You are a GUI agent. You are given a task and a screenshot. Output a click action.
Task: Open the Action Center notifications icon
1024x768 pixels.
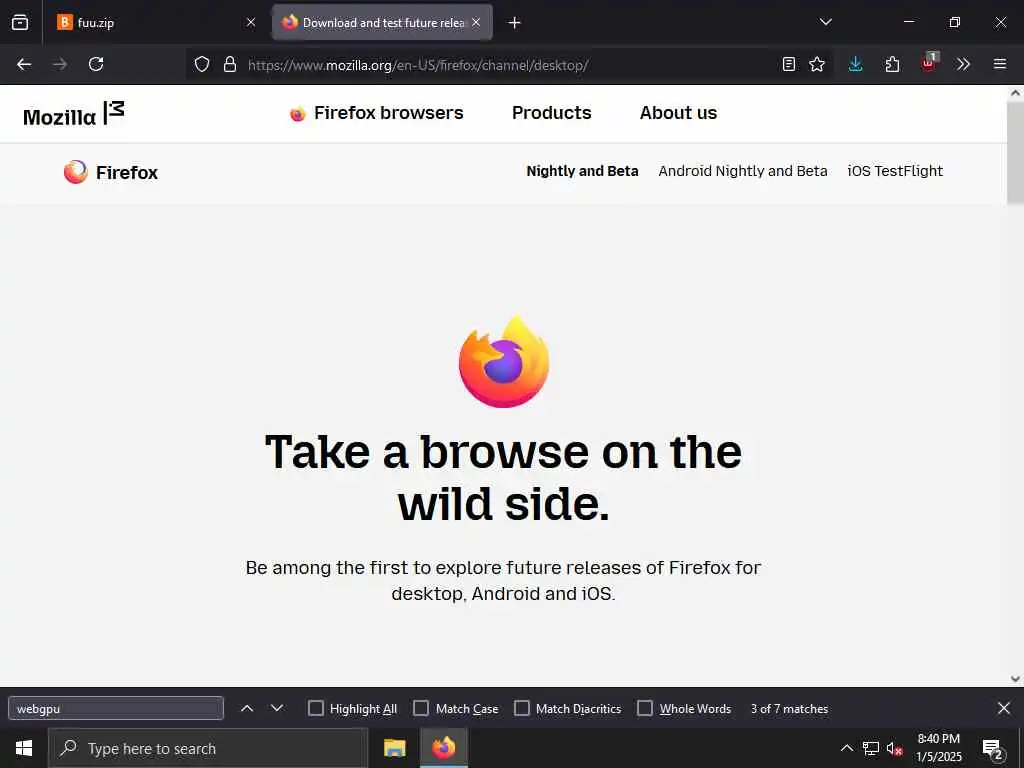(x=993, y=749)
